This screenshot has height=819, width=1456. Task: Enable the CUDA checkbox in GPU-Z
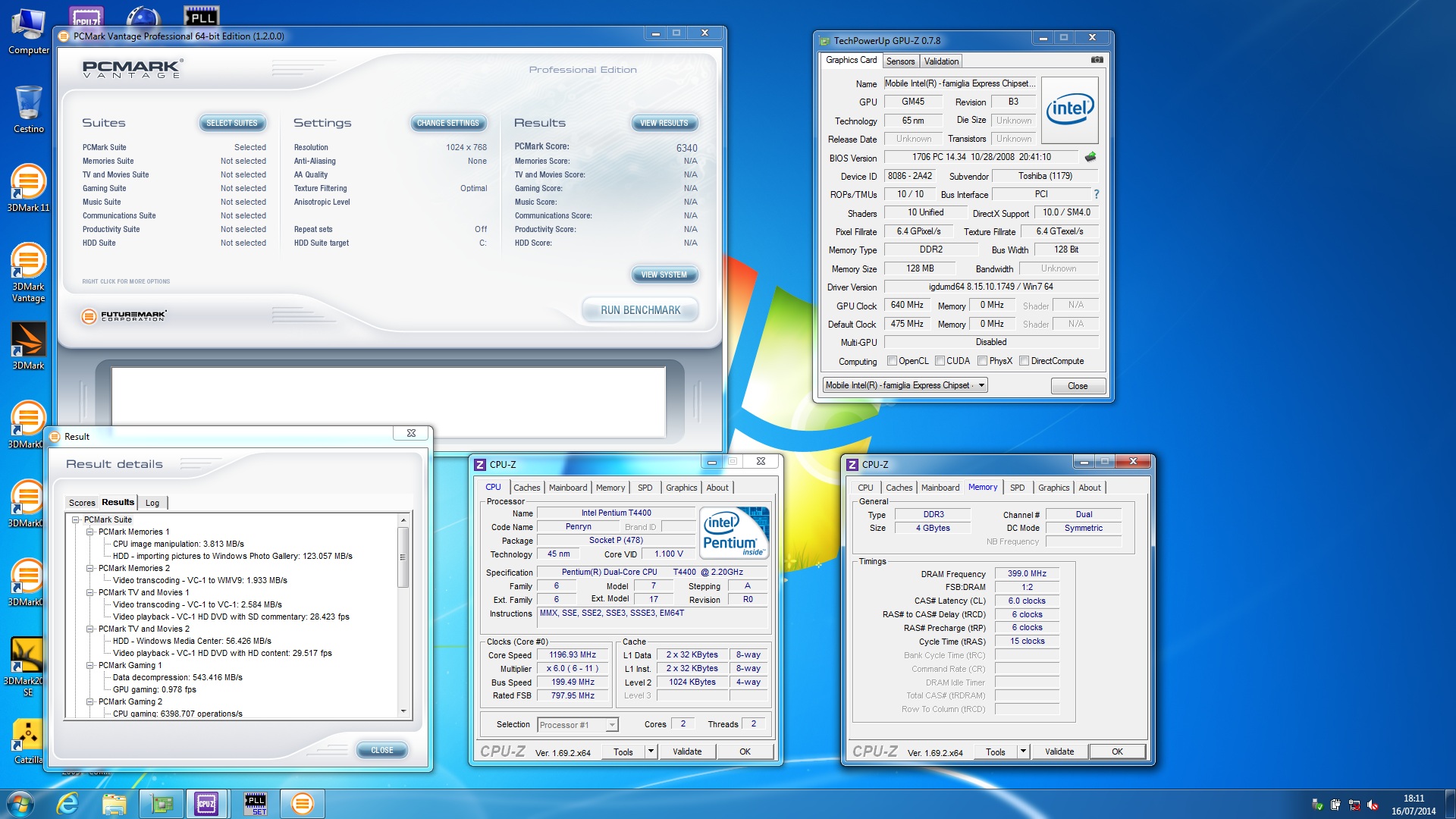940,361
